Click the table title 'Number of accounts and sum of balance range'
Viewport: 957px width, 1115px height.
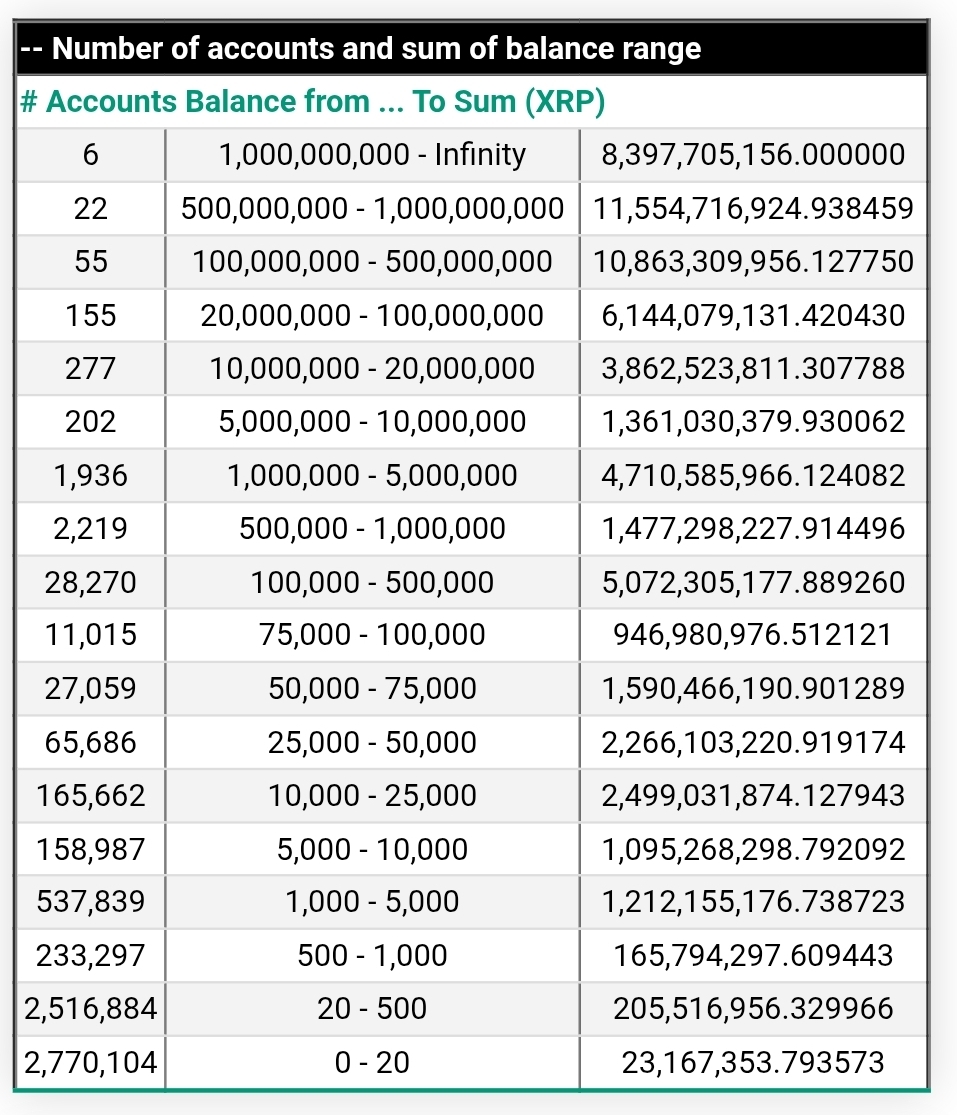click(376, 48)
